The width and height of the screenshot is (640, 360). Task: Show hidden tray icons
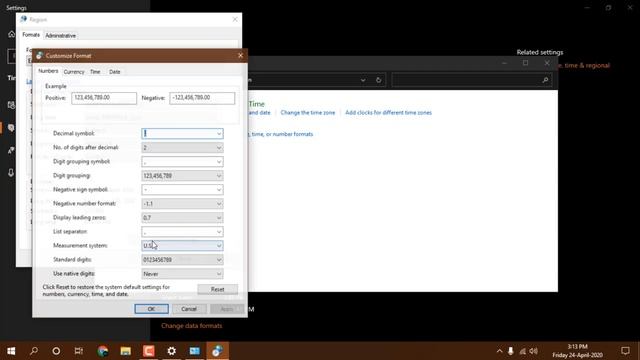[499, 351]
